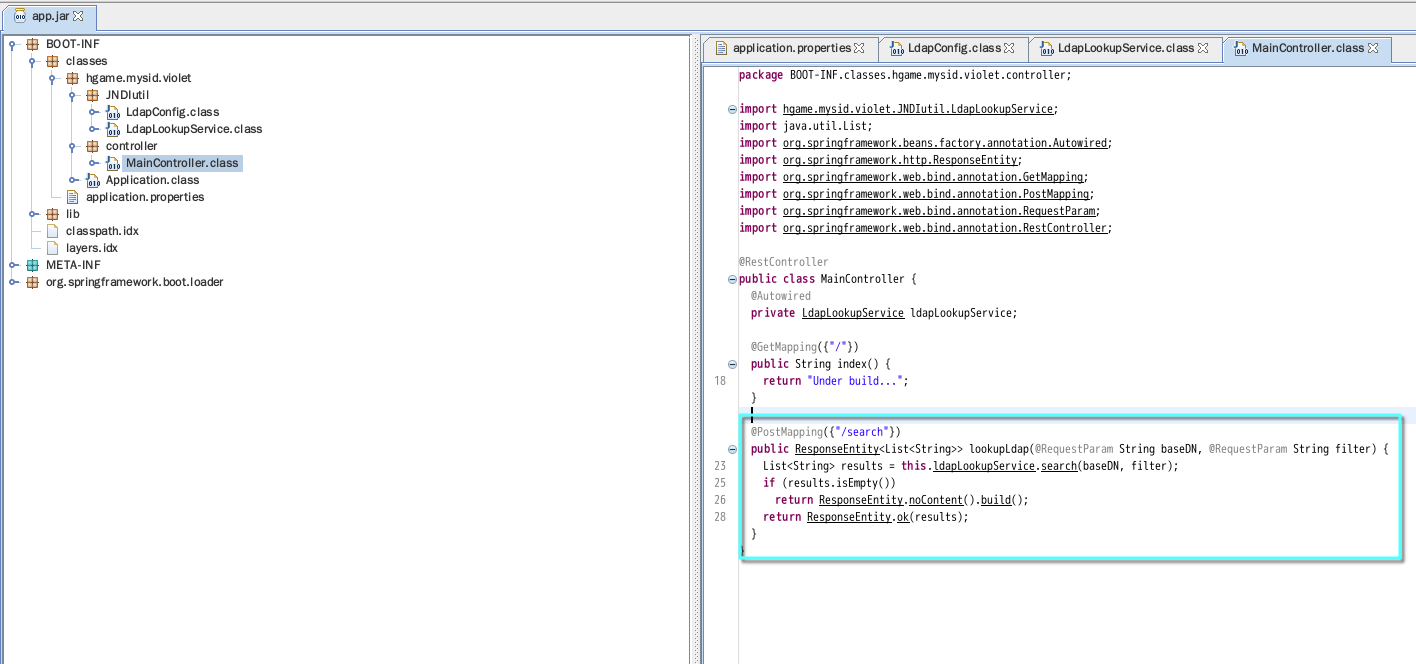Image resolution: width=1416 pixels, height=664 pixels.
Task: Click the LdapConfig.class file icon in tree
Action: [113, 112]
